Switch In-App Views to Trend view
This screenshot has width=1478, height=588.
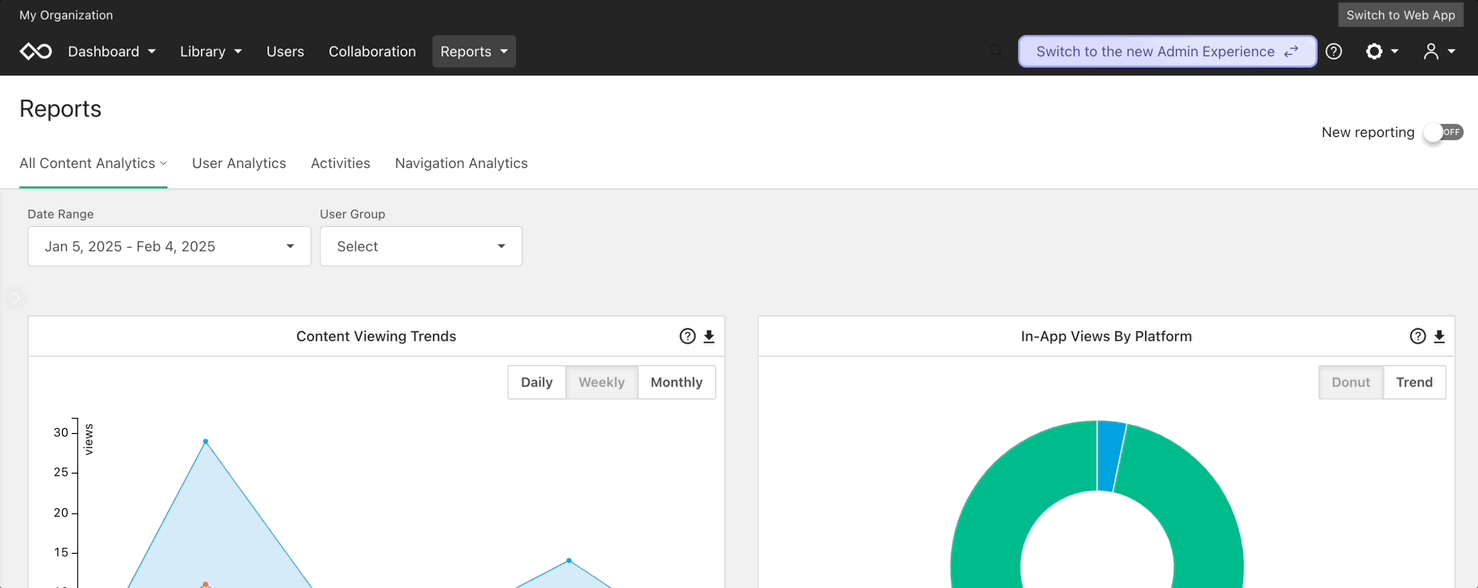click(x=1414, y=382)
